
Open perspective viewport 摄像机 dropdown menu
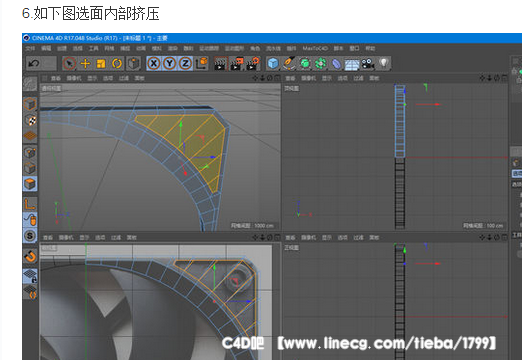tap(74, 78)
